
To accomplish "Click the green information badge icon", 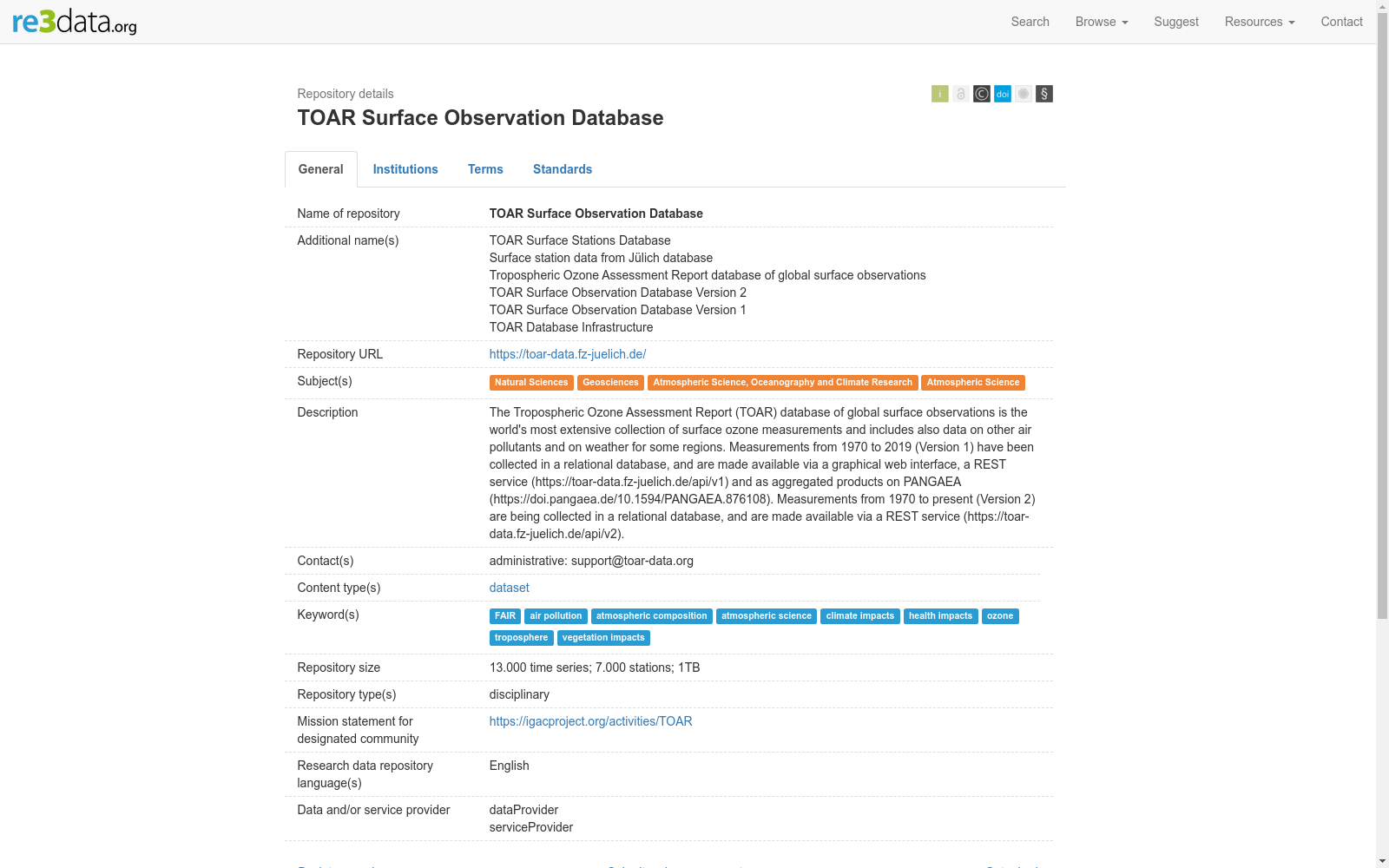I will pyautogui.click(x=939, y=94).
